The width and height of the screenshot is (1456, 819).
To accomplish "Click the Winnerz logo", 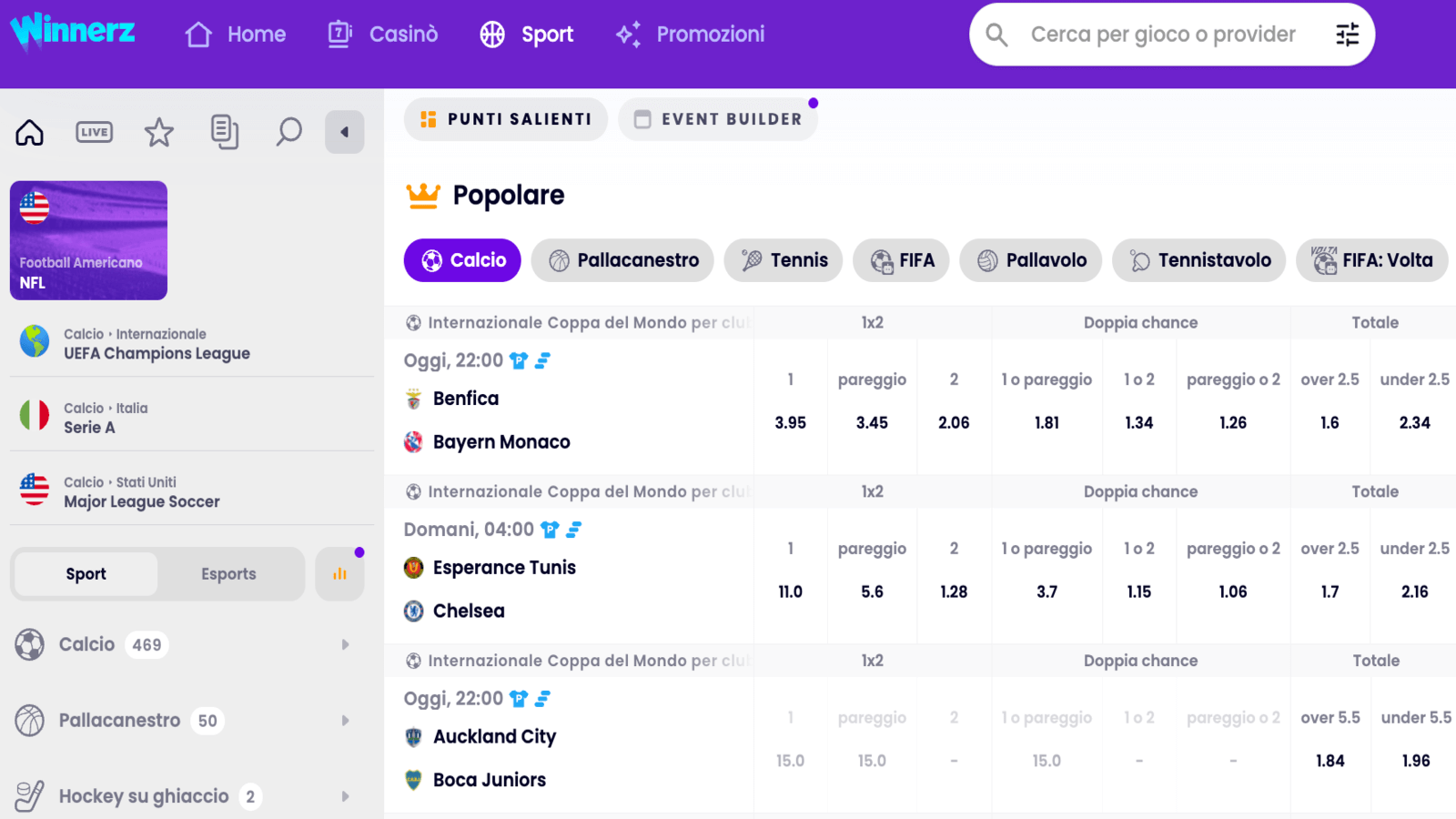I will (x=73, y=33).
